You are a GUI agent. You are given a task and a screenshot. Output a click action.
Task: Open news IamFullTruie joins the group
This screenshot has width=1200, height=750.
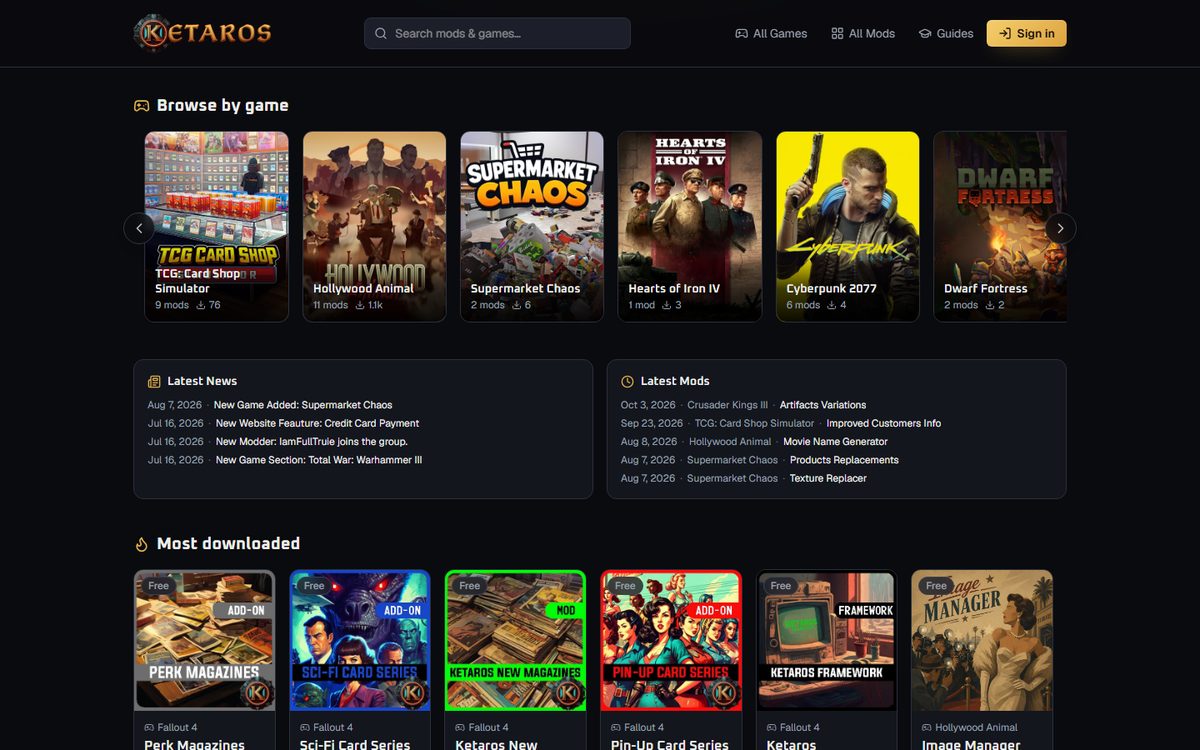[x=312, y=441]
